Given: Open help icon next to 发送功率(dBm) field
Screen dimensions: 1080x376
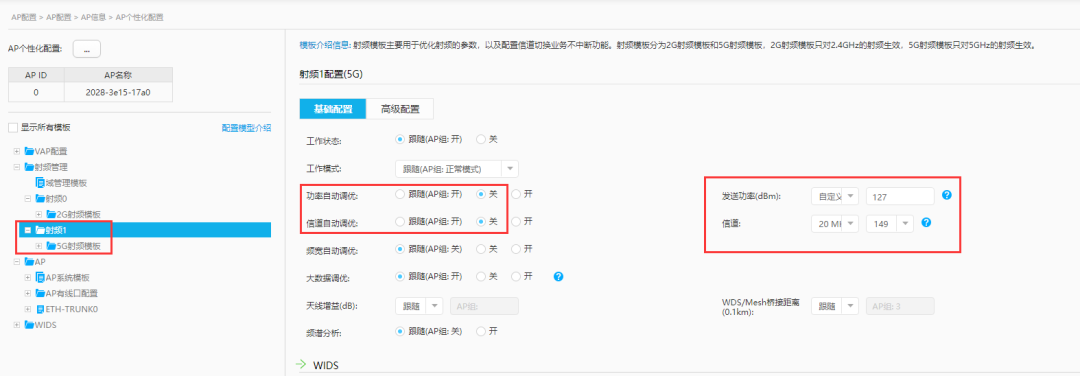Looking at the screenshot, I should [946, 196].
